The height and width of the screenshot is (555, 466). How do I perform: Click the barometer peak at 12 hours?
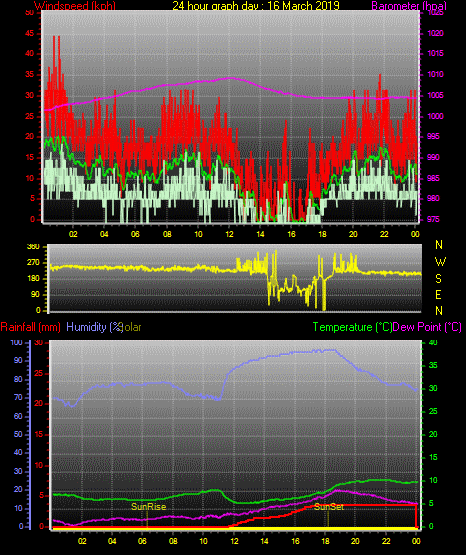point(230,78)
